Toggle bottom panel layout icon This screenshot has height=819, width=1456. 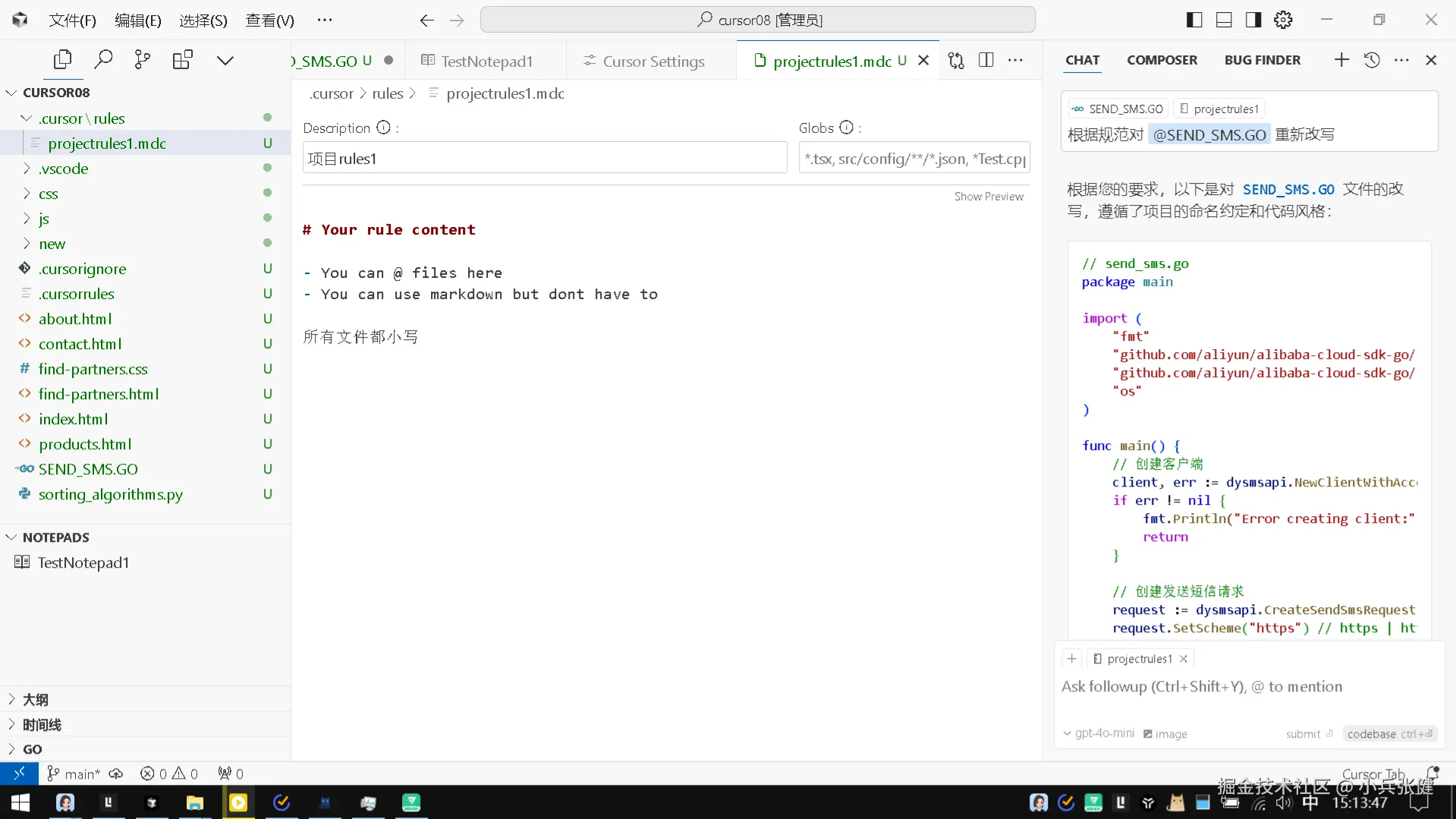[1224, 20]
